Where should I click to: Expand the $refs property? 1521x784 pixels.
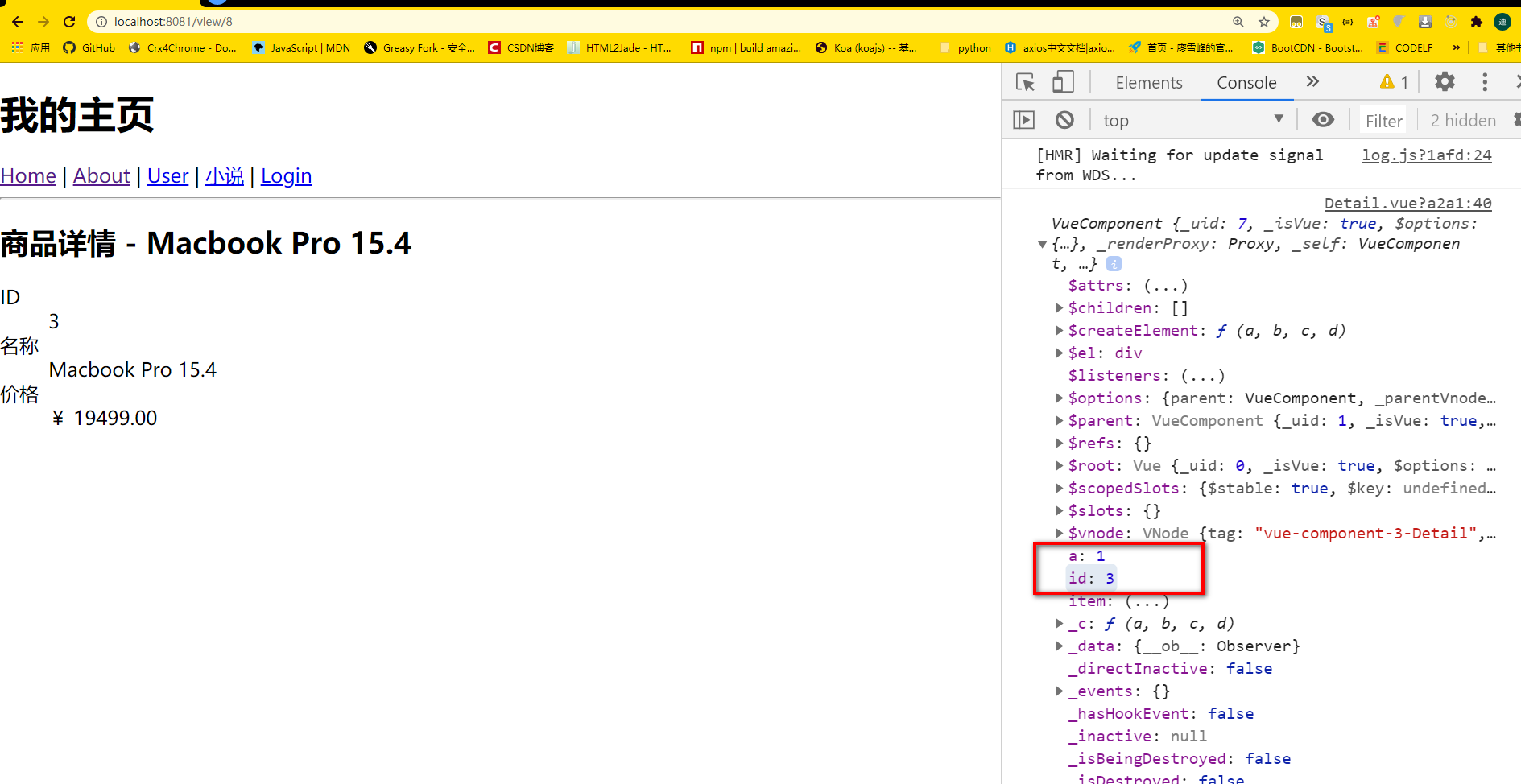(1060, 443)
